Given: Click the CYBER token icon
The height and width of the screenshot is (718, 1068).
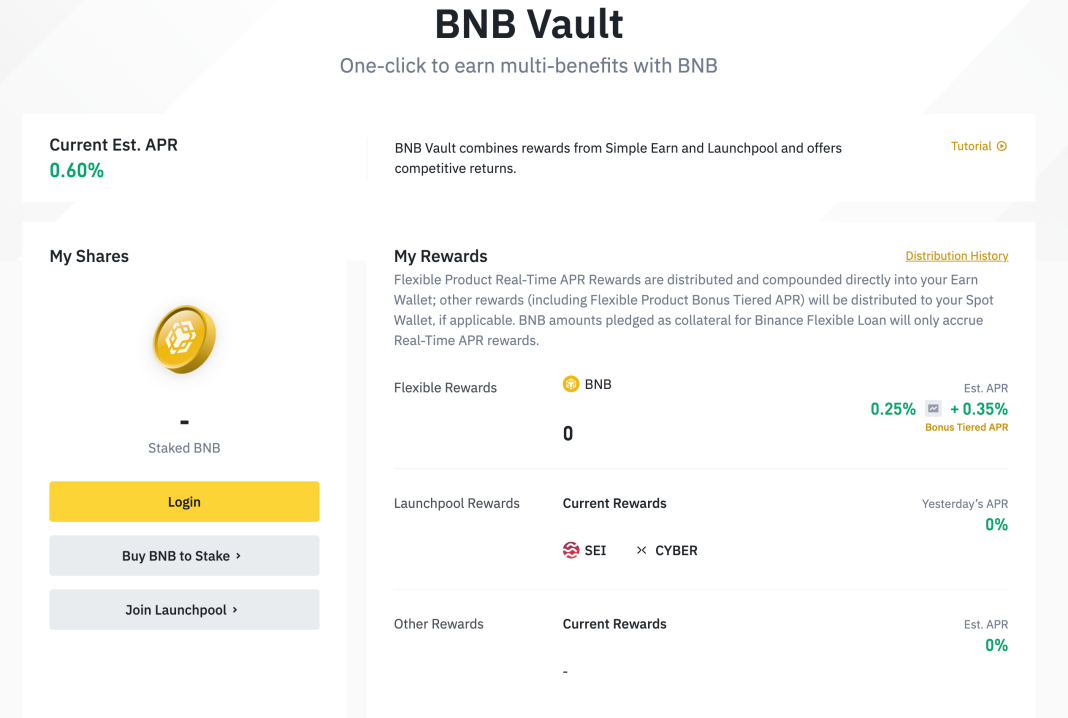Looking at the screenshot, I should coord(640,550).
